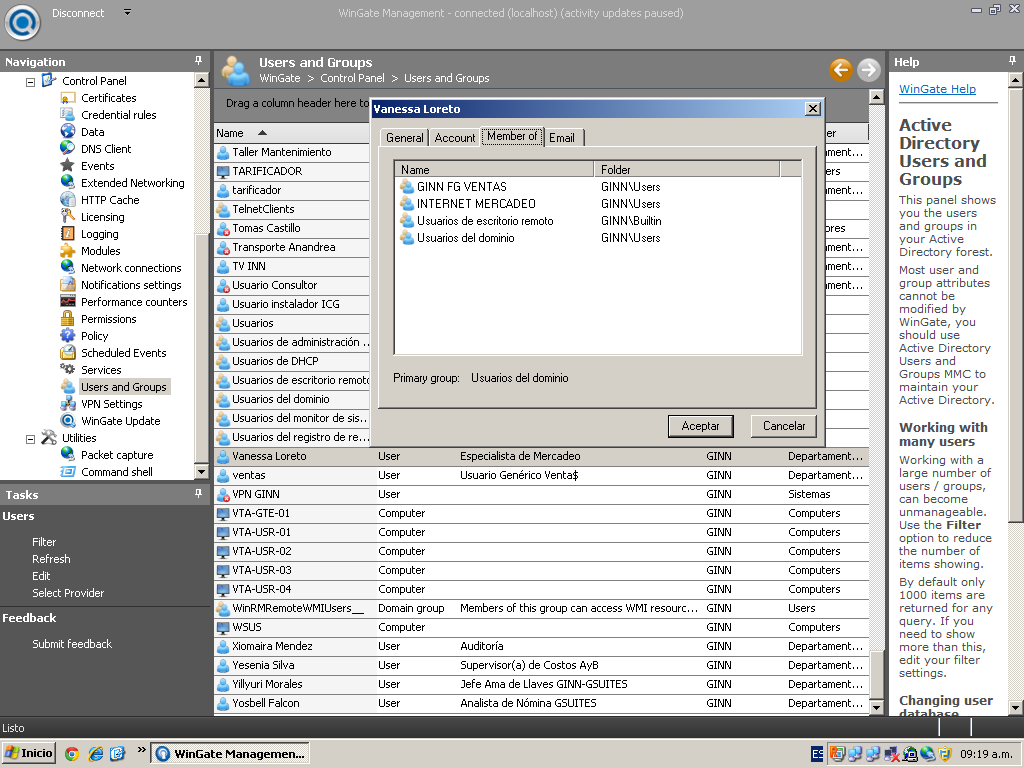Collapse the Utilities tree node
Screen dimensions: 1024x768
(30, 440)
